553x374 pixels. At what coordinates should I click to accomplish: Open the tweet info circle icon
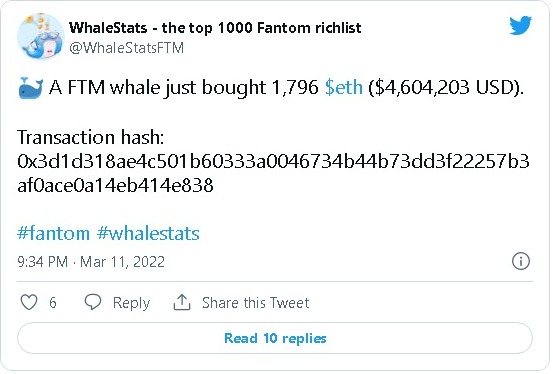[x=521, y=261]
